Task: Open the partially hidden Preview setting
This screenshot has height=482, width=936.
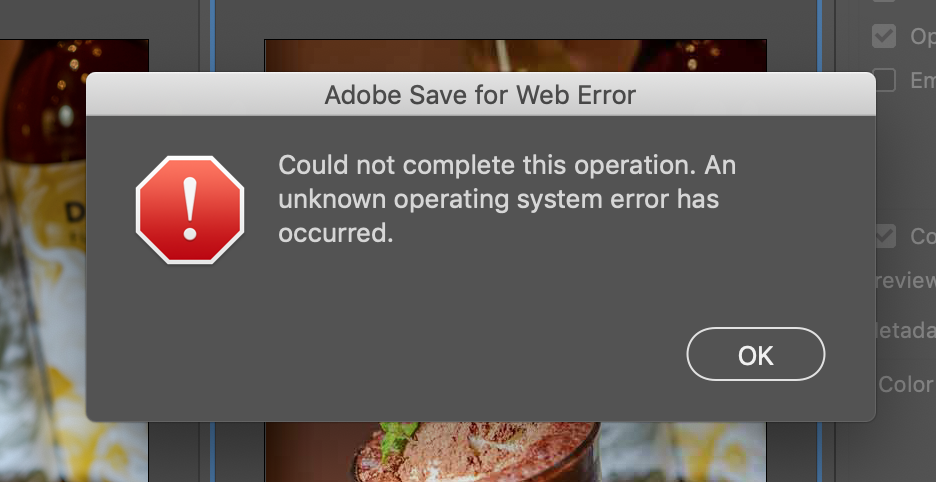Action: 906,280
